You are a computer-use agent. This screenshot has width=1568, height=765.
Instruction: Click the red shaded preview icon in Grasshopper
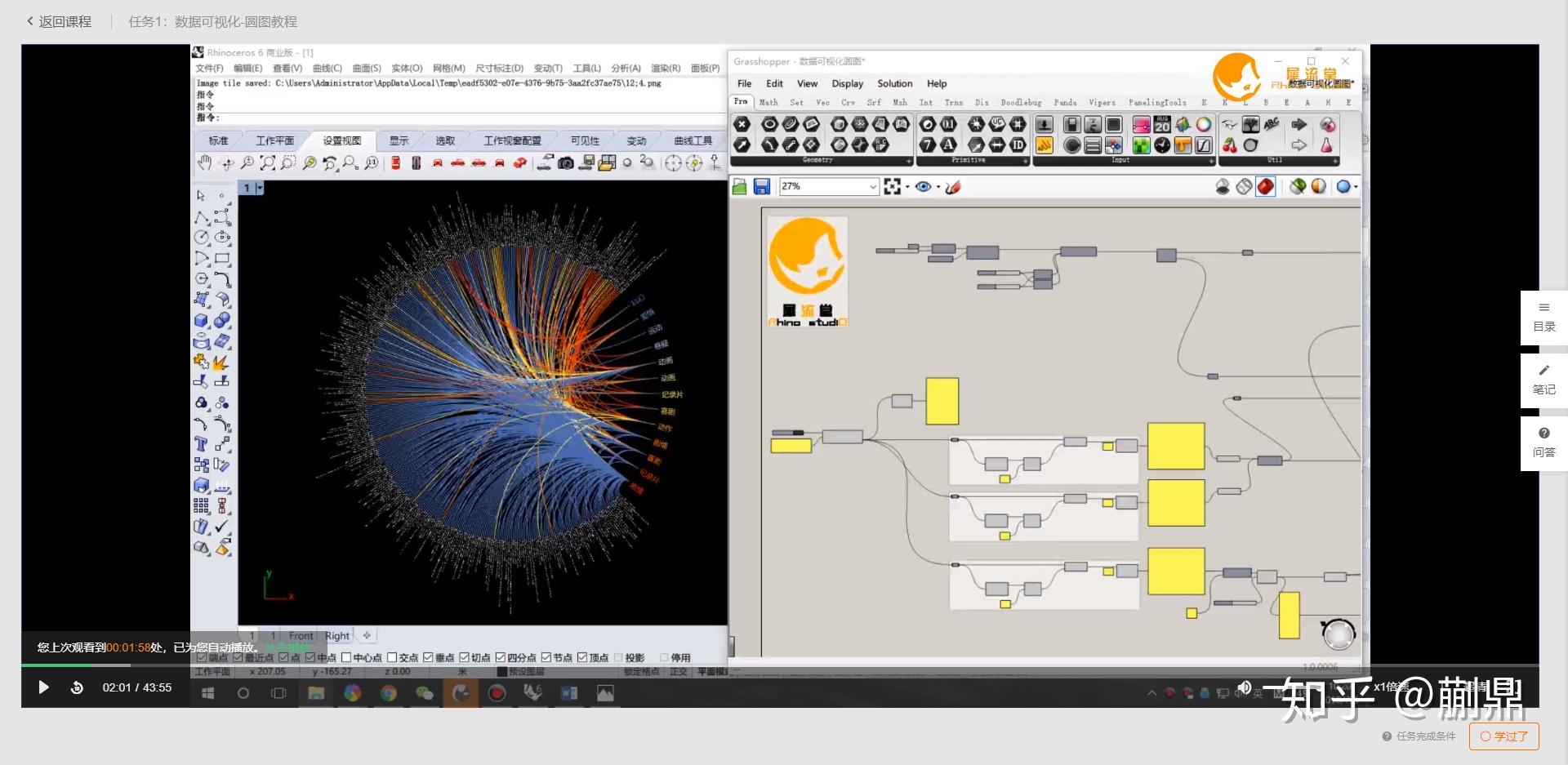pos(1265,187)
